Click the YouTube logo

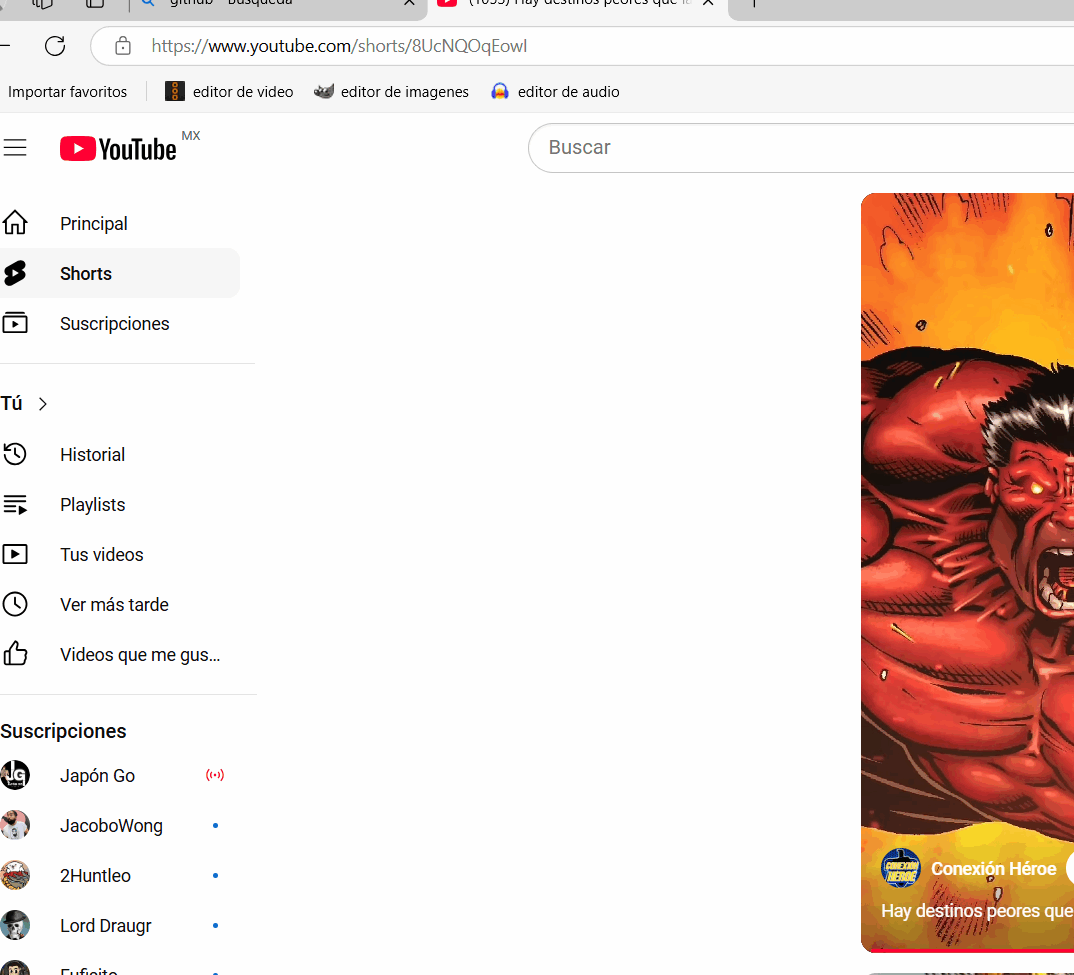click(118, 149)
